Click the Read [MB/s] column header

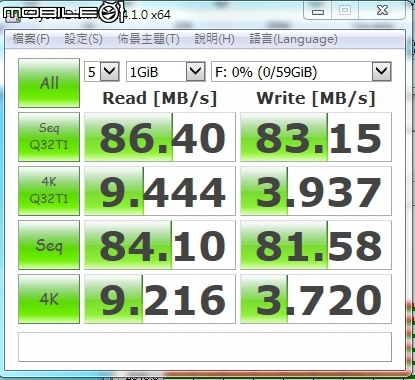click(160, 98)
